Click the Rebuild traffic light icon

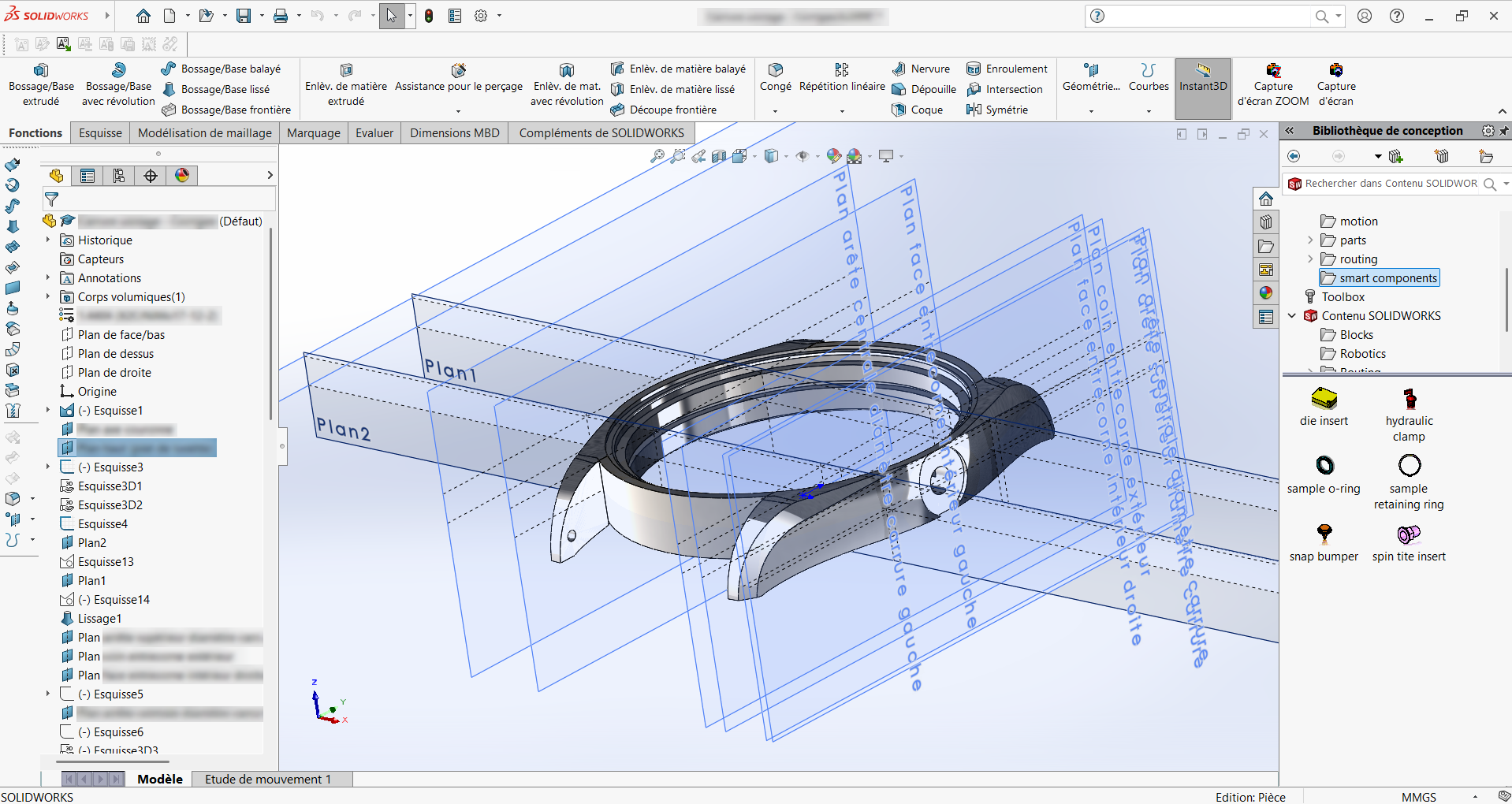pyautogui.click(x=429, y=16)
